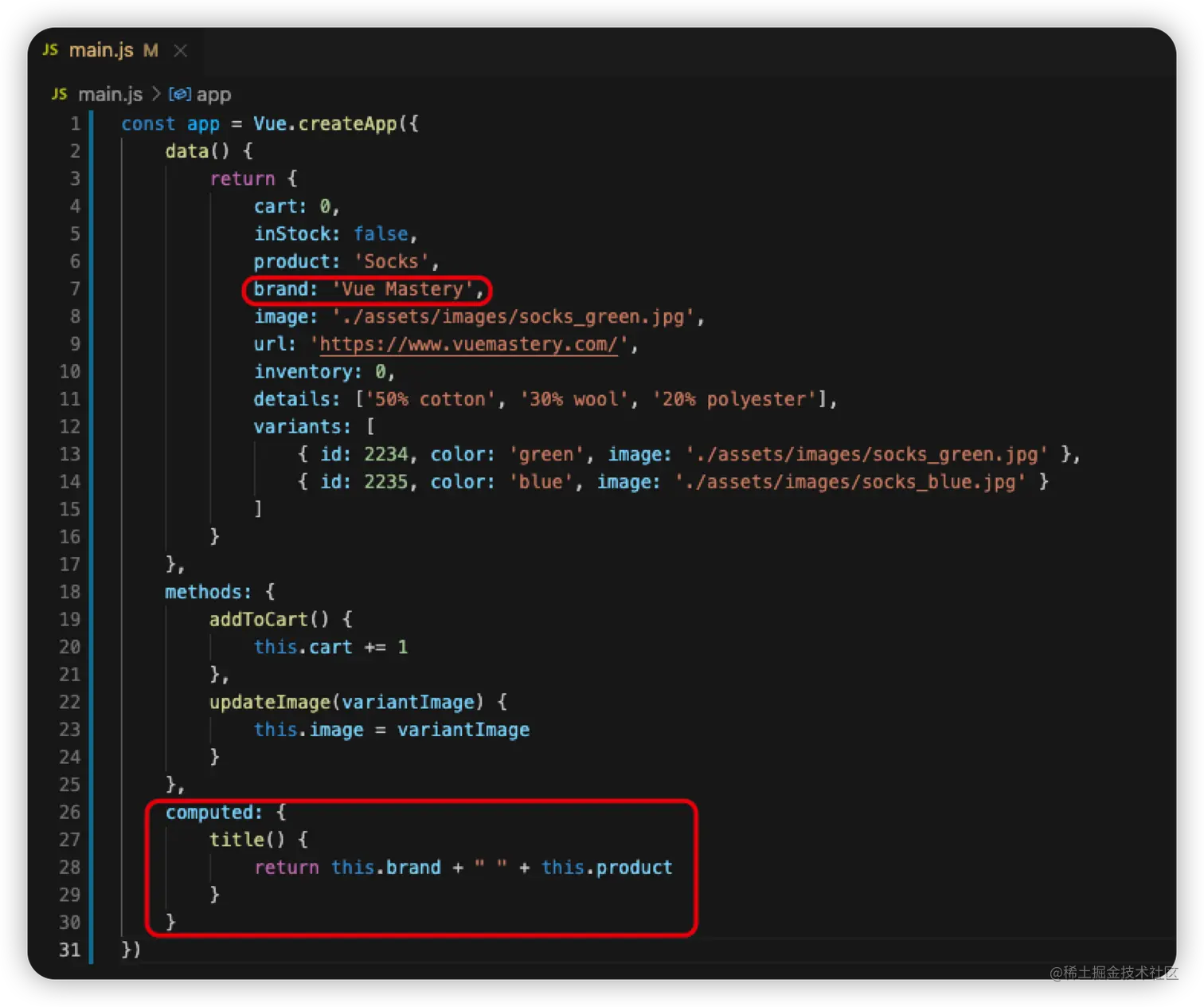Open the main.js editor tab

(x=114, y=50)
